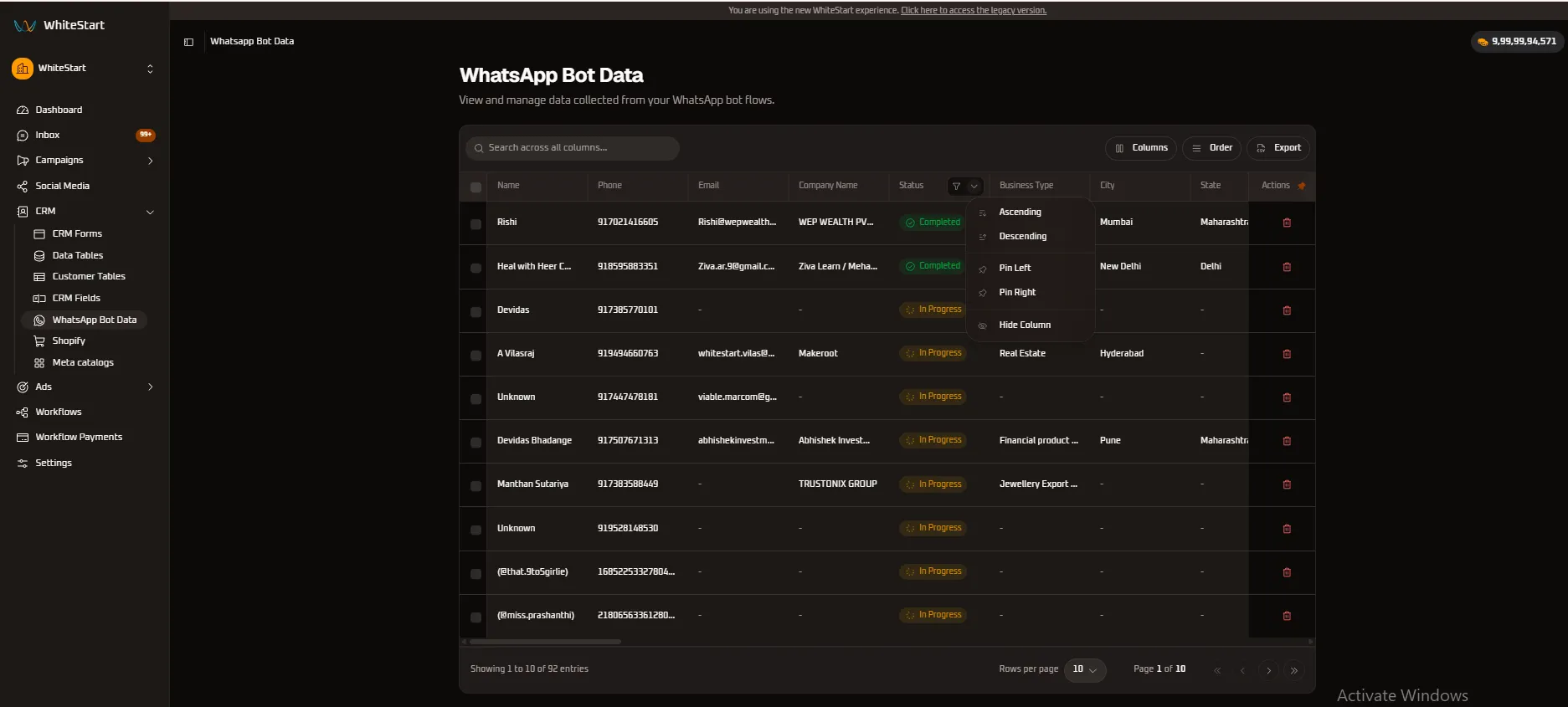1568x707 pixels.
Task: Go to the next page arrow
Action: pyautogui.click(x=1268, y=670)
